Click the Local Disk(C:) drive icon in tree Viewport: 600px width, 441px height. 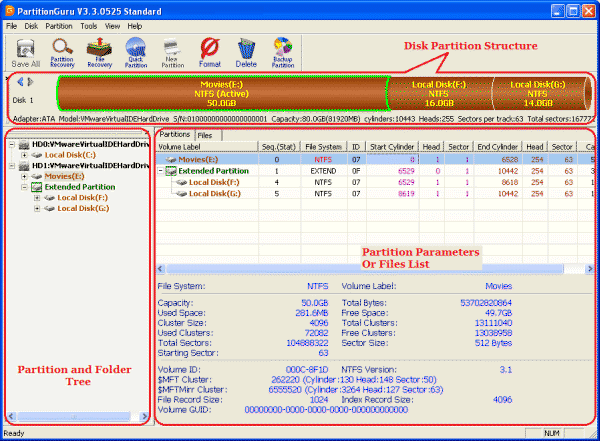click(37, 155)
